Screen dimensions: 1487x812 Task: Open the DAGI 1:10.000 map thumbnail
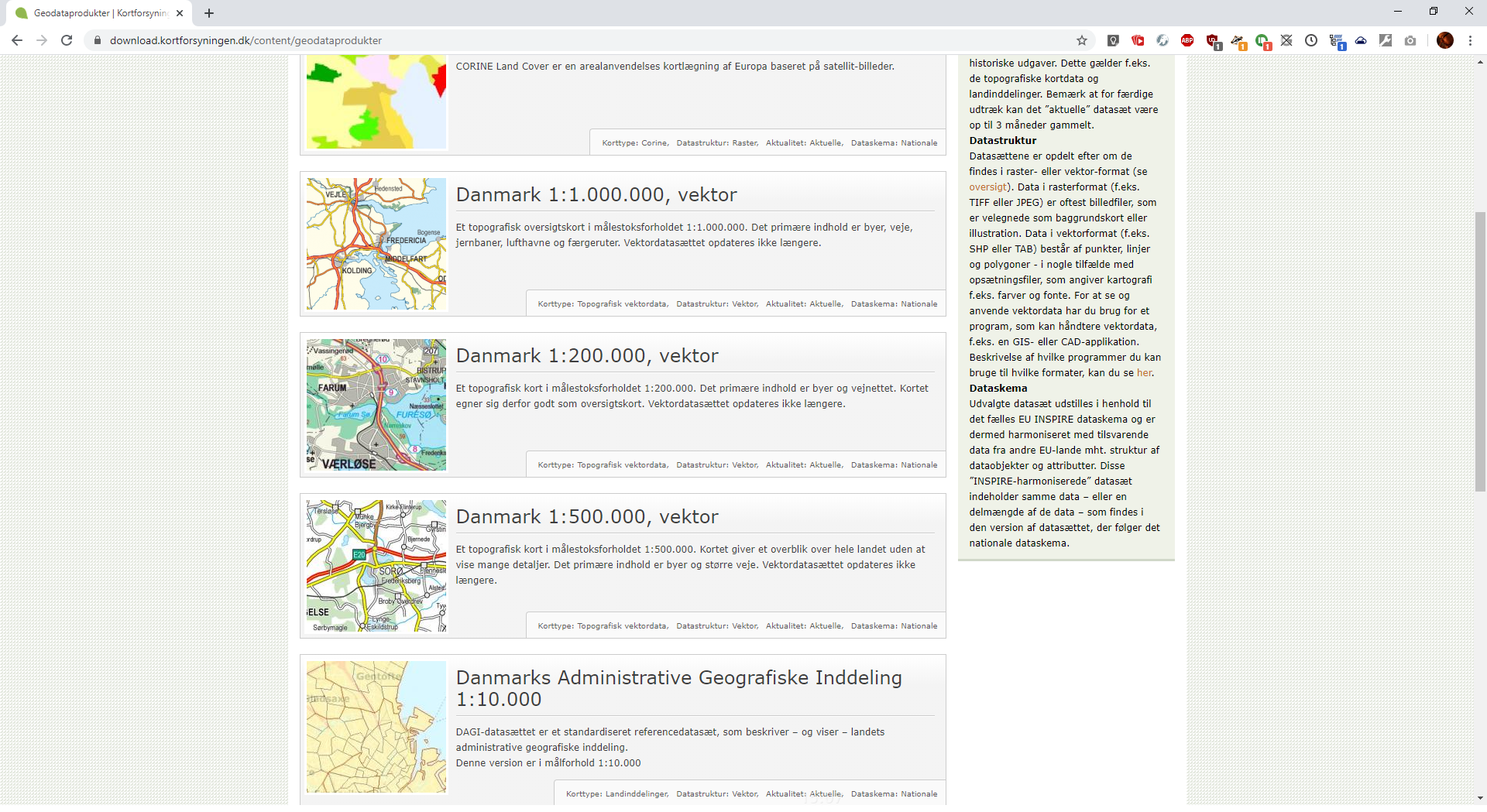click(x=376, y=727)
